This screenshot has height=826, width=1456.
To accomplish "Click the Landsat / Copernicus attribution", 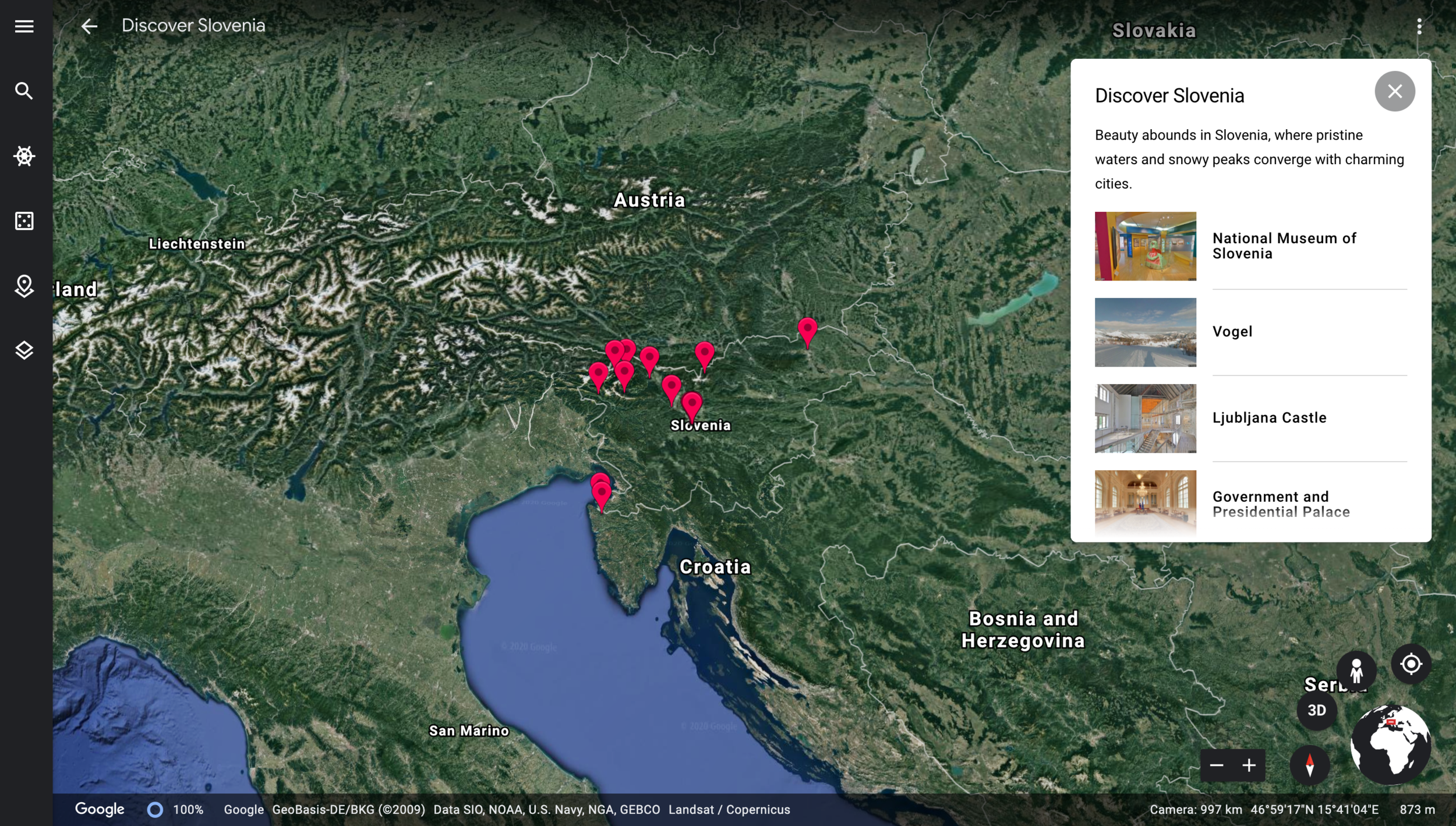I will pos(729,810).
